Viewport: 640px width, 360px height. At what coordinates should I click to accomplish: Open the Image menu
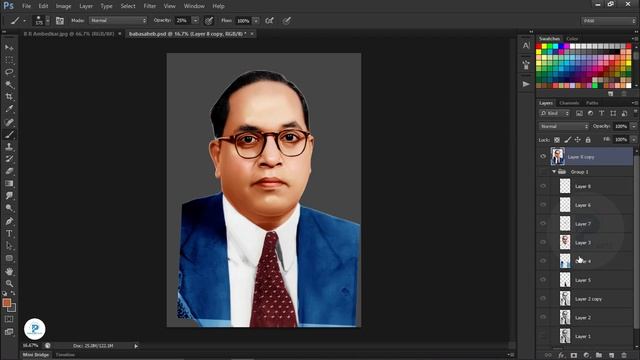(x=63, y=6)
